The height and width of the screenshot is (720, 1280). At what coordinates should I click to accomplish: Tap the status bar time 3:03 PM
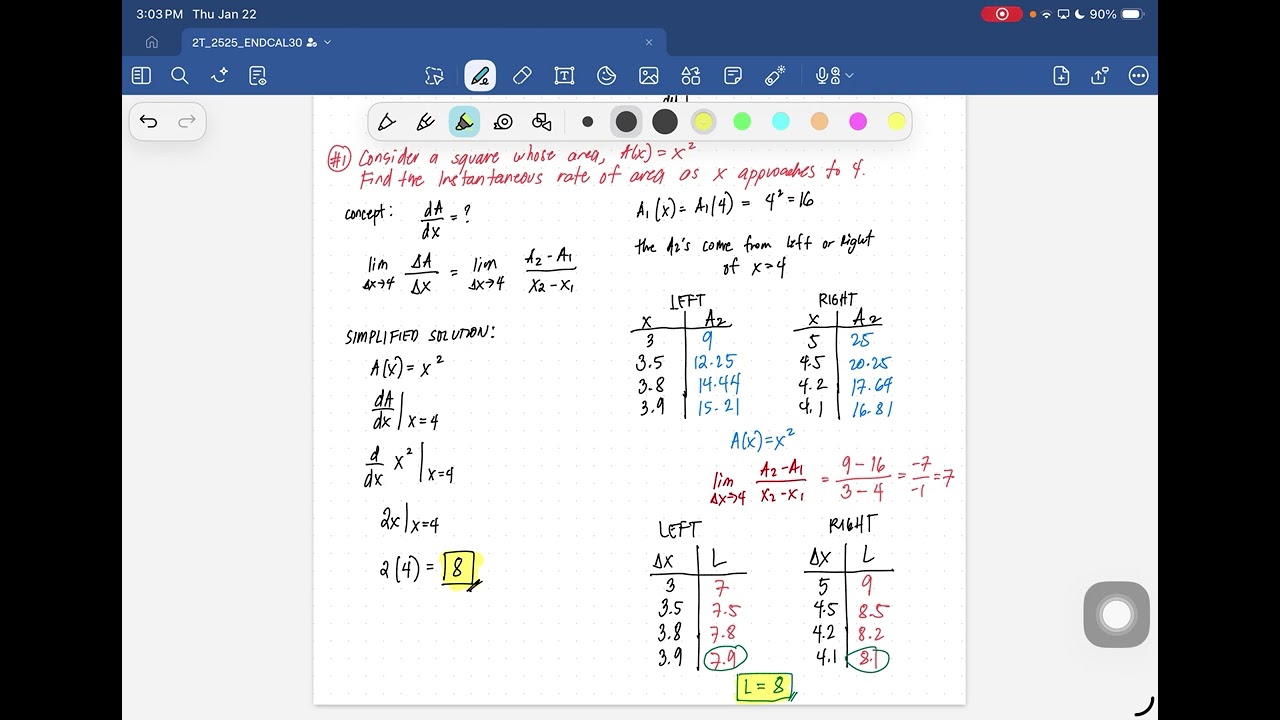160,14
